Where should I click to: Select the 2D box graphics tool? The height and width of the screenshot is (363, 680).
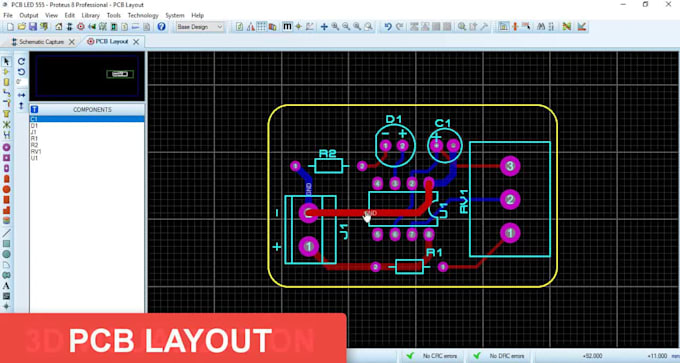7,244
